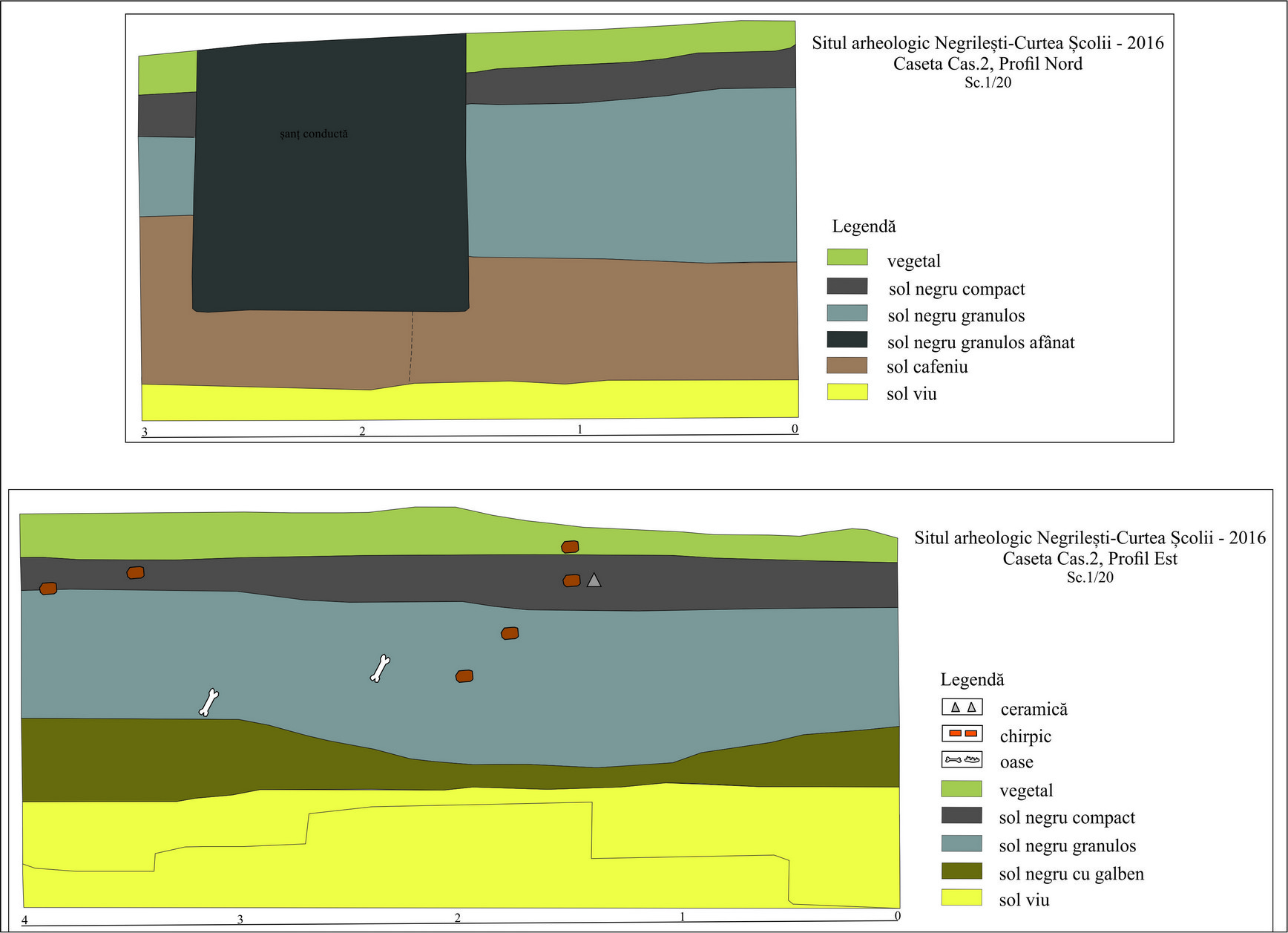Click the Profil Est title text
The height and width of the screenshot is (933, 1288).
point(1089,549)
